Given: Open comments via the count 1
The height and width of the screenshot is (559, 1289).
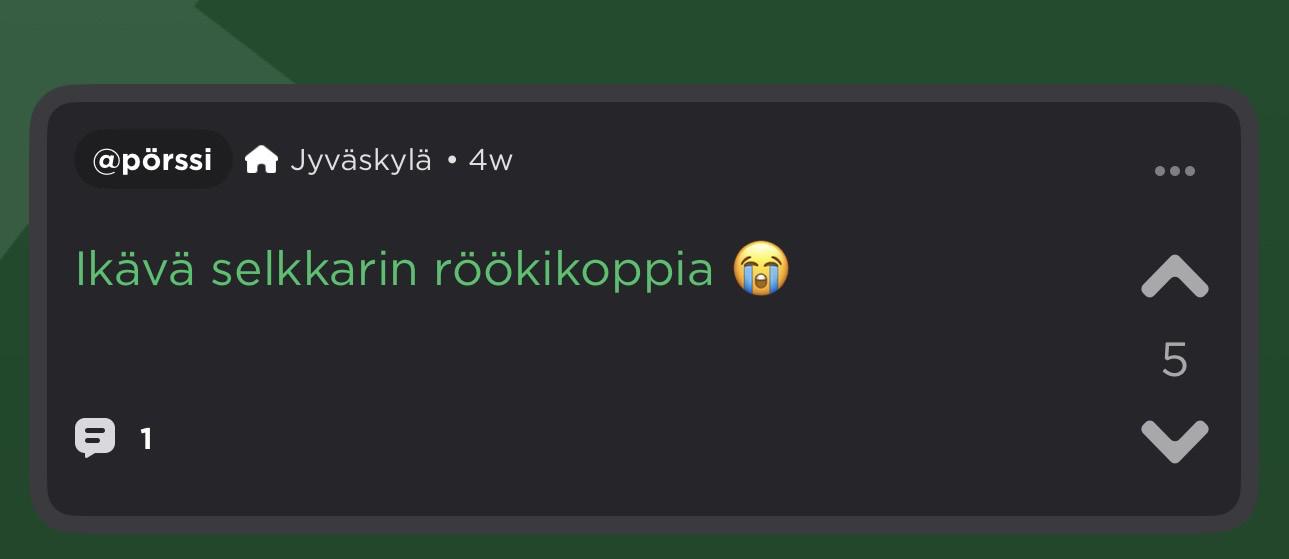Looking at the screenshot, I should point(146,439).
